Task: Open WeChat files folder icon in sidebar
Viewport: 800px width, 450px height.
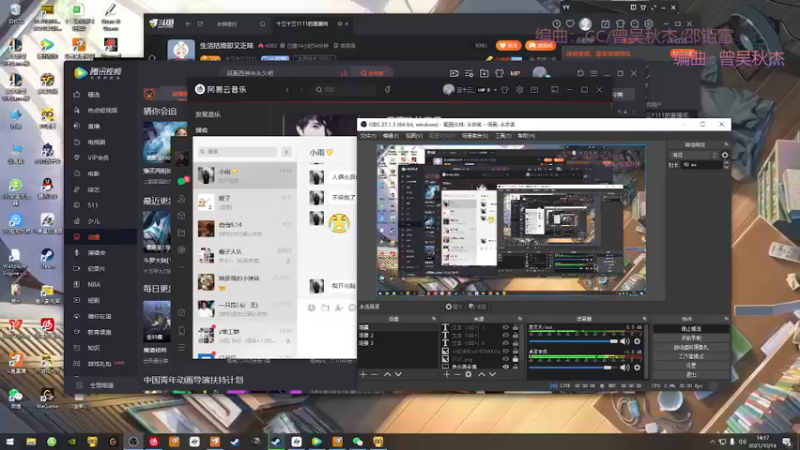Action: coord(182,233)
